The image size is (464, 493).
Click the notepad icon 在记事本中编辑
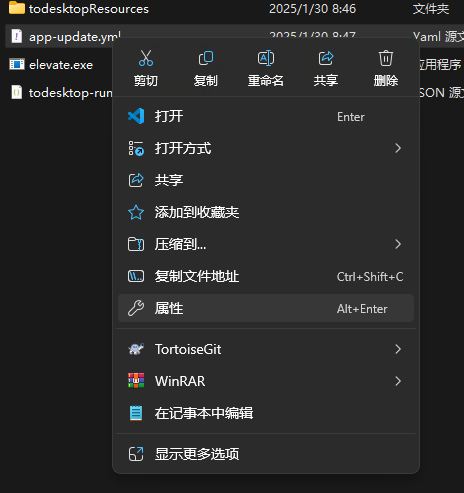[x=136, y=413]
